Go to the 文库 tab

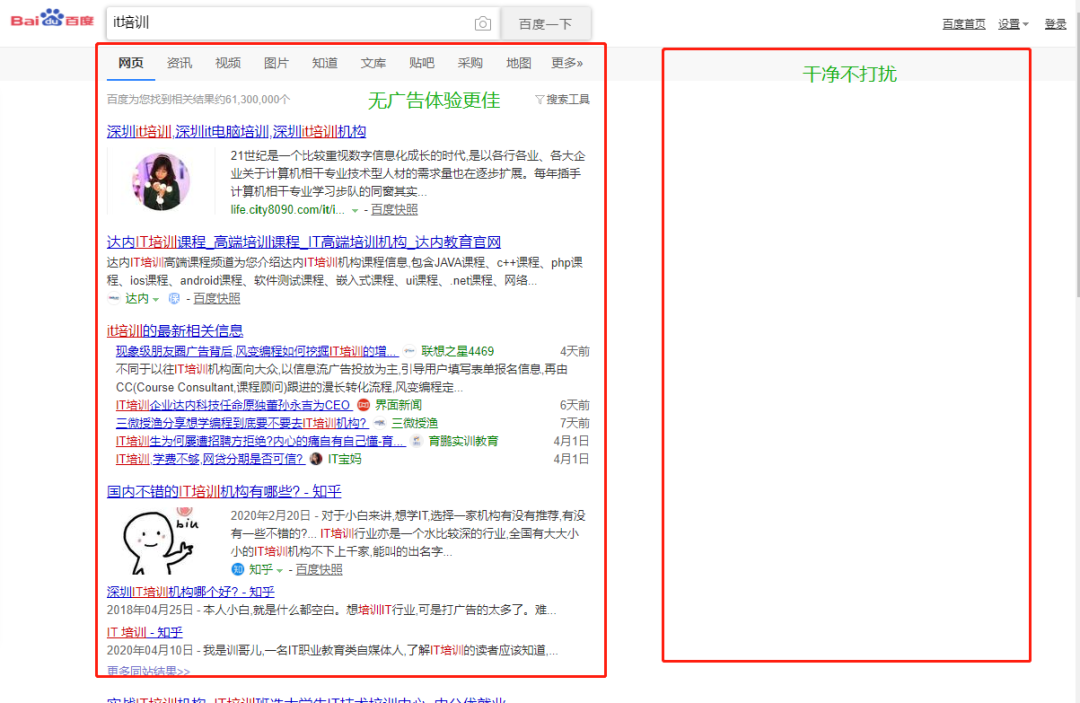(x=373, y=63)
